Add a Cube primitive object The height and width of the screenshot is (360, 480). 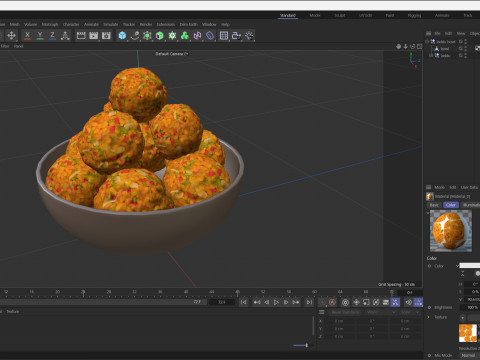pos(122,35)
